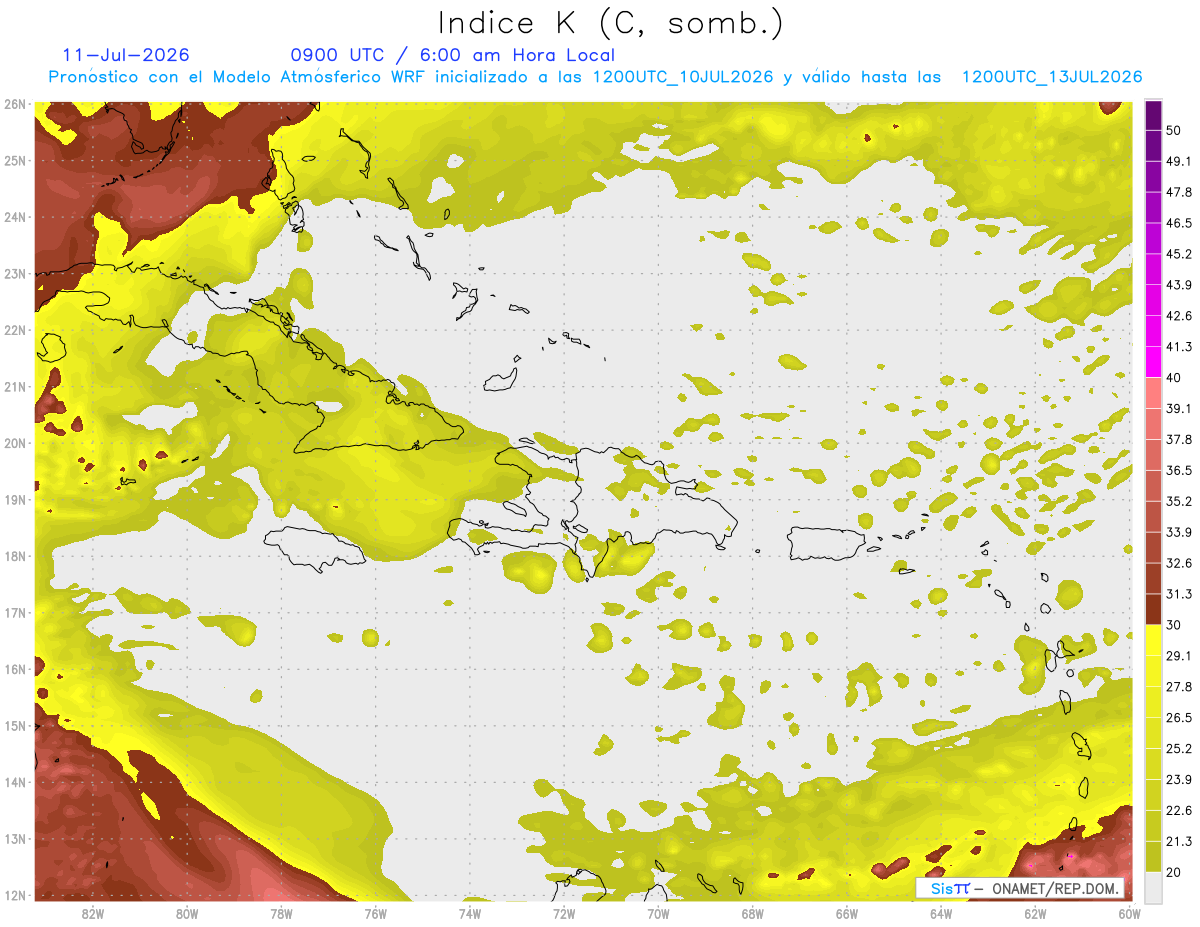Click the colorbar value "21.3"
Screen dimensions: 1200x927
point(1178,841)
